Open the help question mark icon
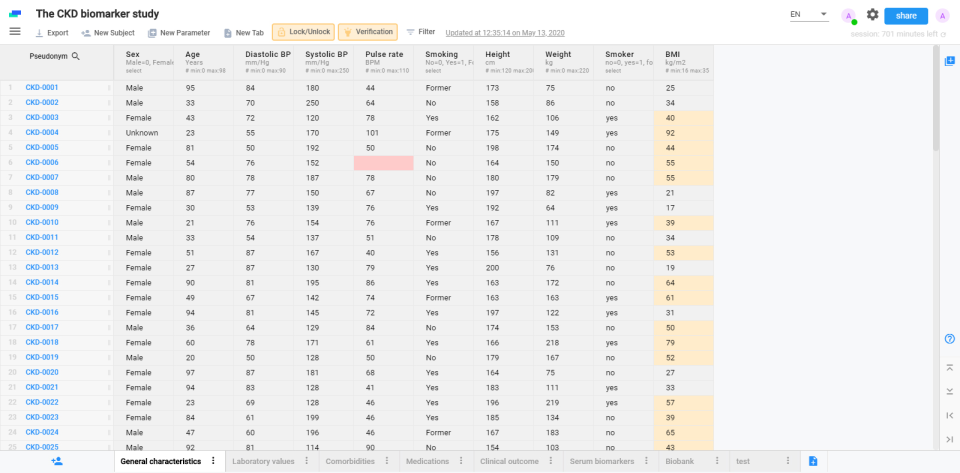The image size is (960, 473). [x=949, y=339]
